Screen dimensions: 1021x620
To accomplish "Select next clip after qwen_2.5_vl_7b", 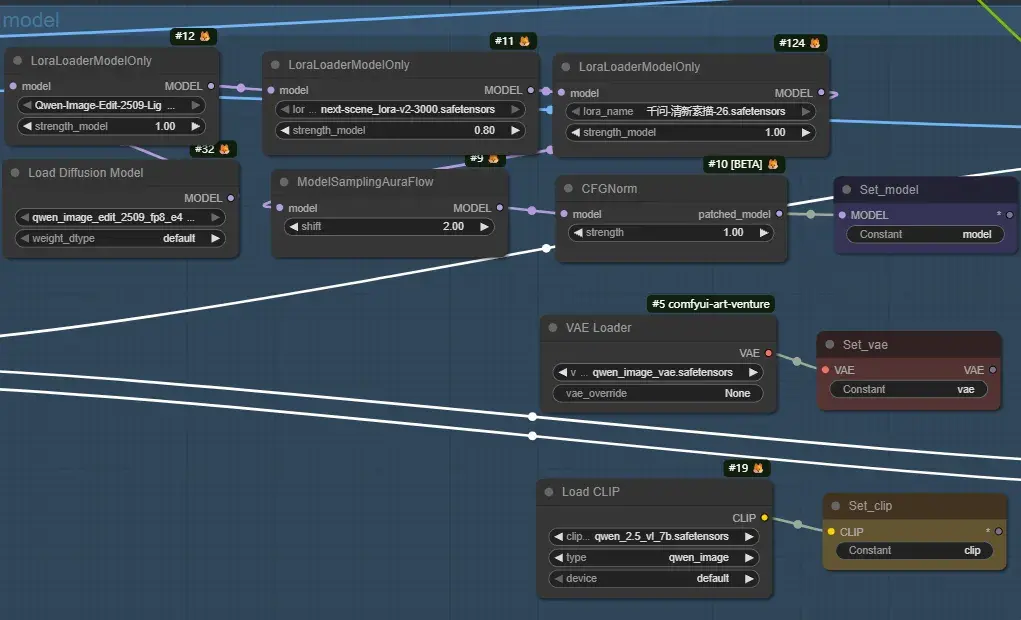I will 749,537.
